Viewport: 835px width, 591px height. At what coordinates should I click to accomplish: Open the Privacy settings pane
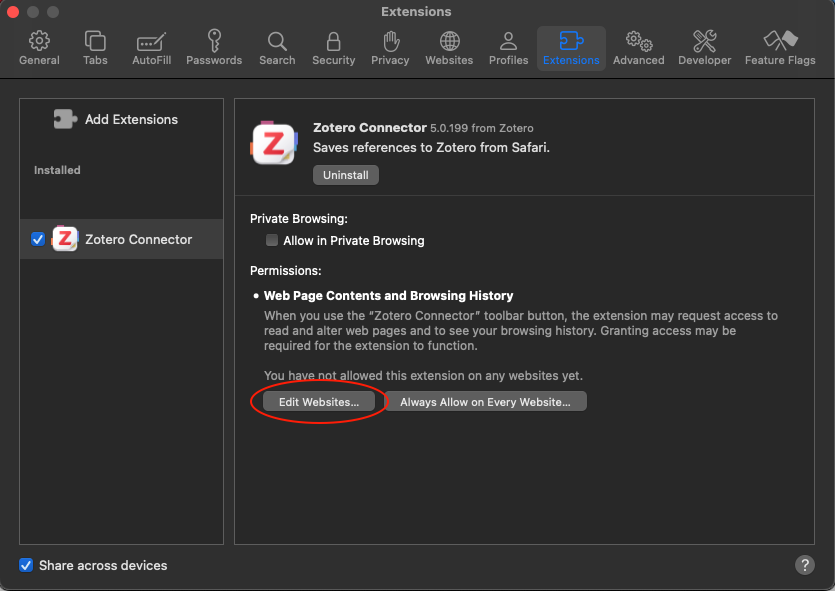(x=390, y=48)
